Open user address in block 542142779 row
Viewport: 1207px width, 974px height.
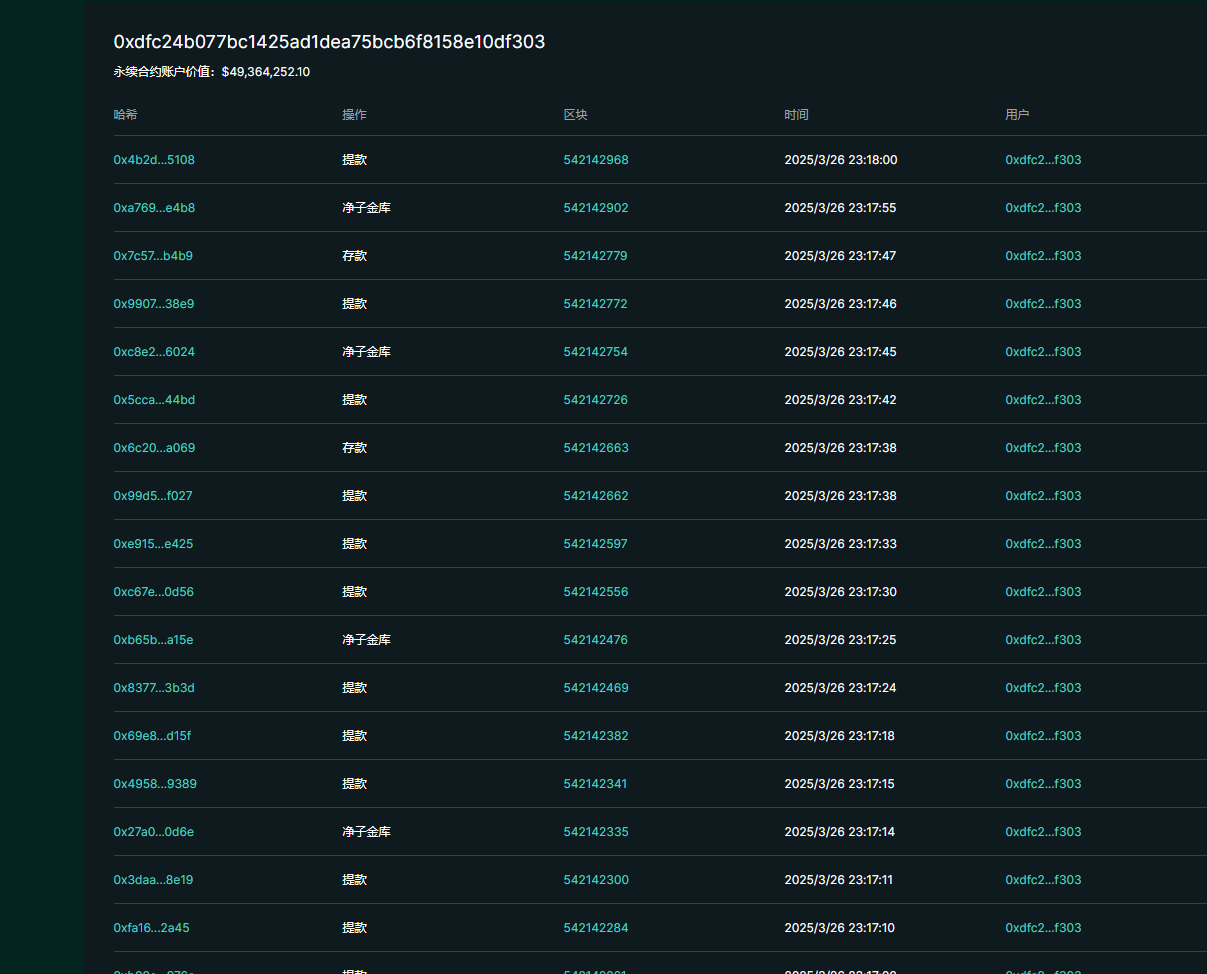point(1043,256)
